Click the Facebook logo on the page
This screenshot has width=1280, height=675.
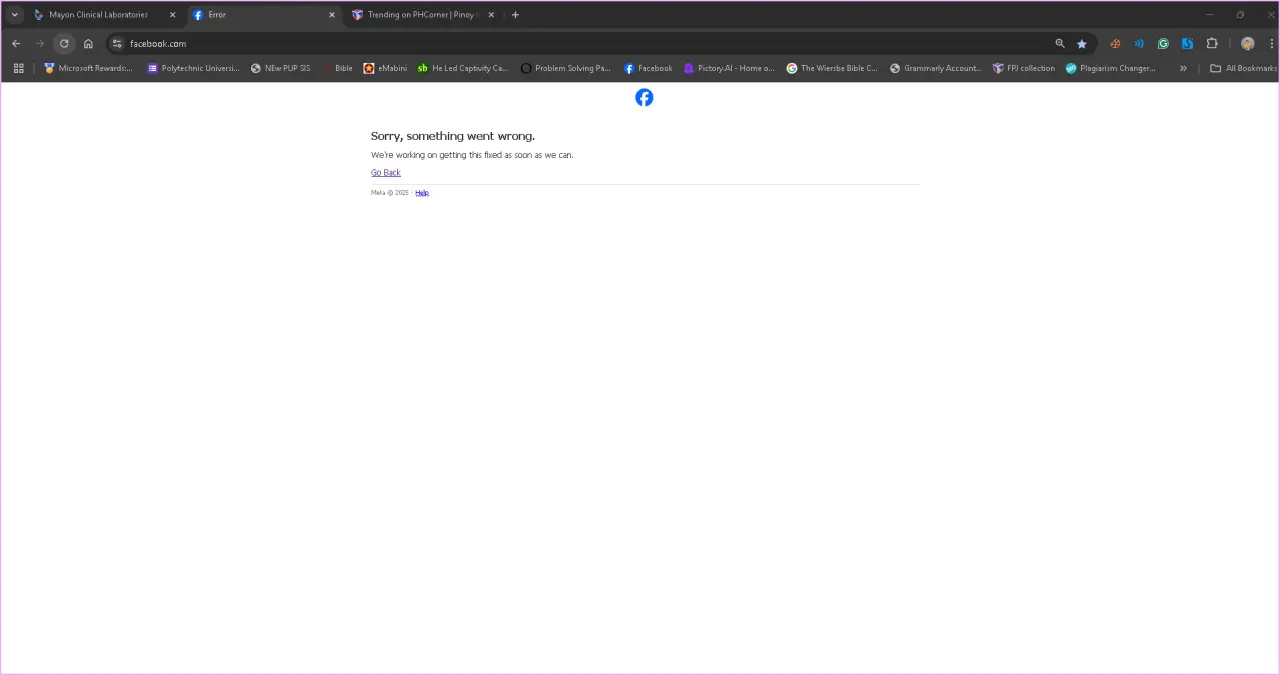click(x=644, y=97)
